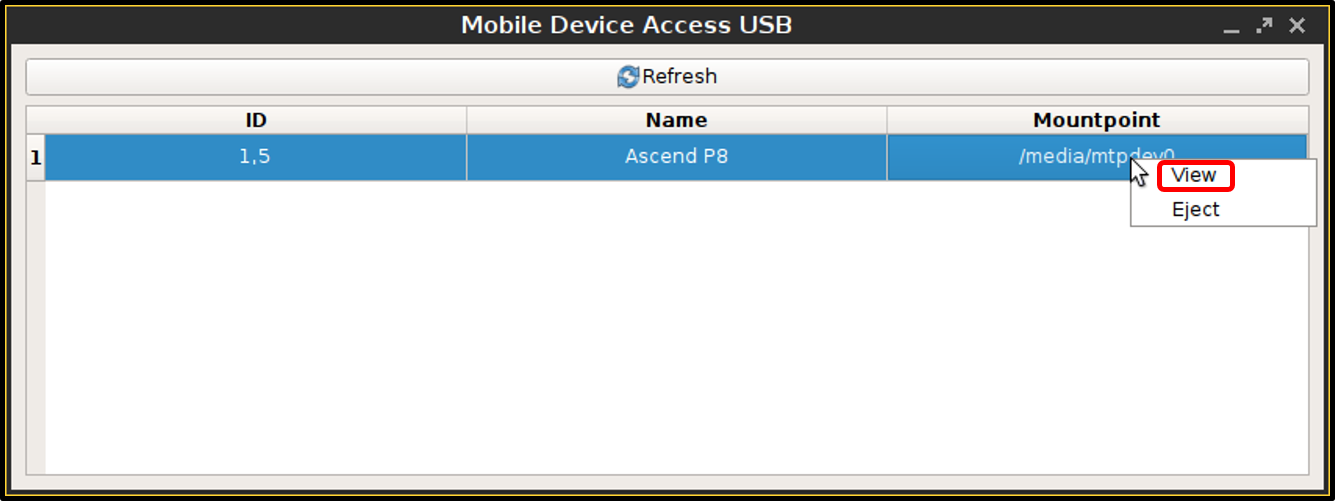Select Eject in the context menu
The height and width of the screenshot is (501, 1335).
[x=1195, y=210]
